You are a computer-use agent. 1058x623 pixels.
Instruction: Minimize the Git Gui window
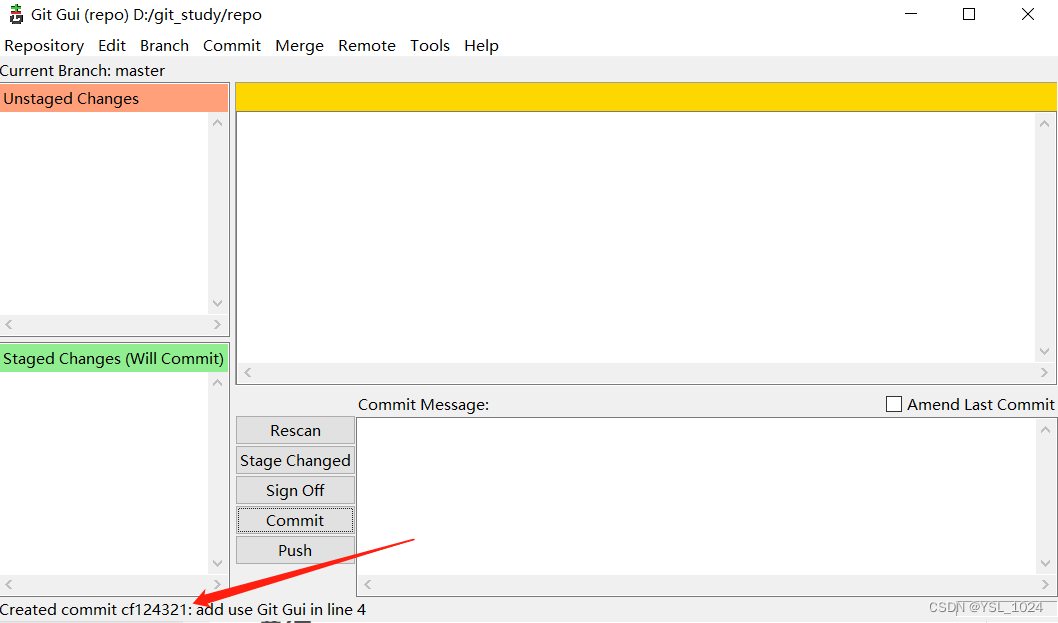tap(911, 14)
